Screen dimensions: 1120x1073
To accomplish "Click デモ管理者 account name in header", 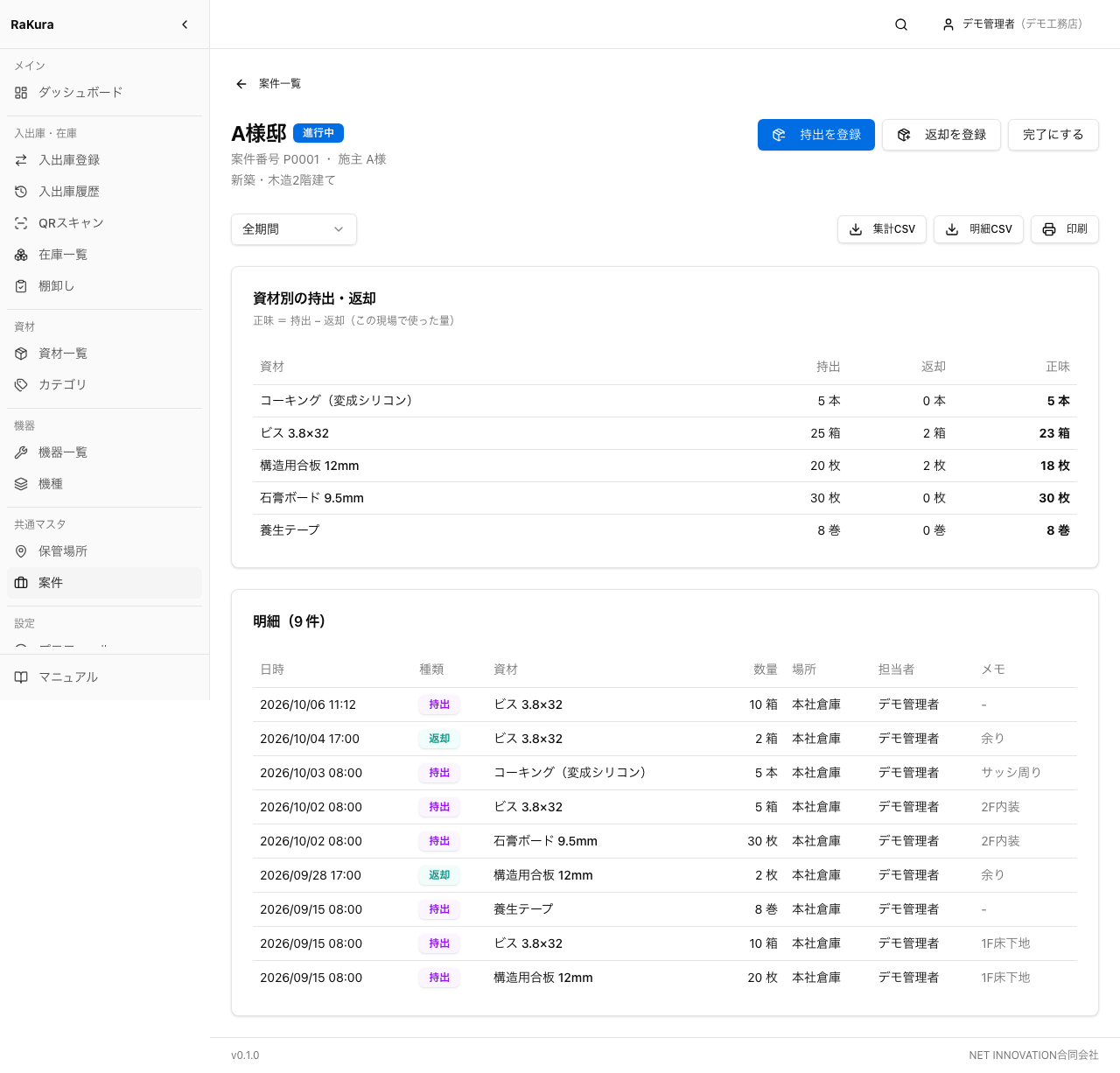I will point(989,25).
